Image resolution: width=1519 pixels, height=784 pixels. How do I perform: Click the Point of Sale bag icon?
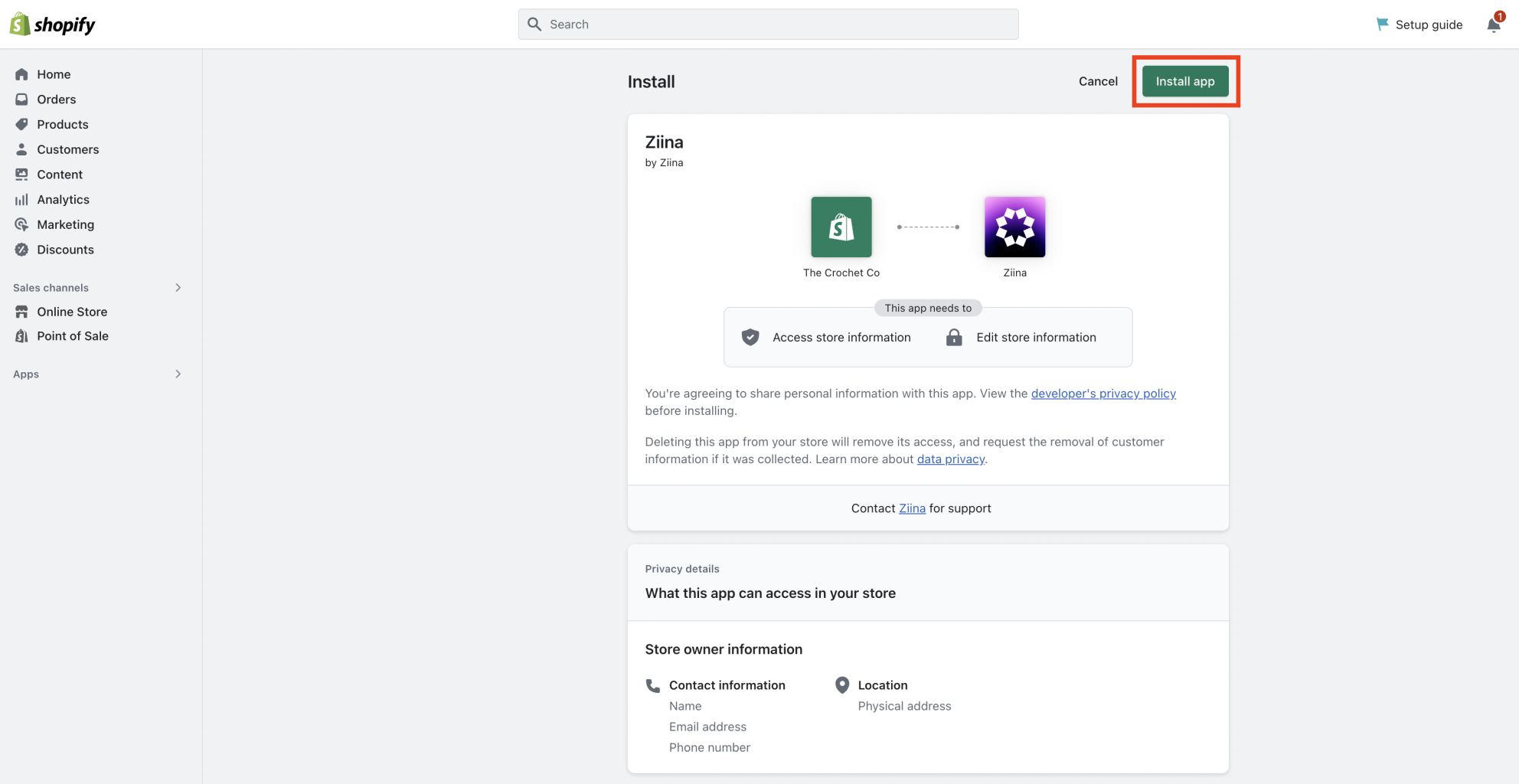pyautogui.click(x=21, y=336)
